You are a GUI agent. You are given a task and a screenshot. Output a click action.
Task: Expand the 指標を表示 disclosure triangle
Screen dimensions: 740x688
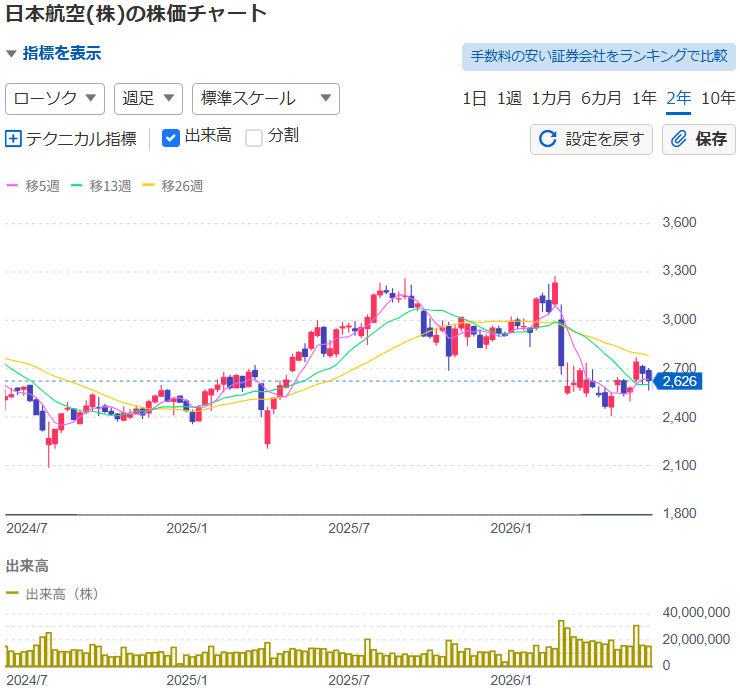click(x=11, y=54)
